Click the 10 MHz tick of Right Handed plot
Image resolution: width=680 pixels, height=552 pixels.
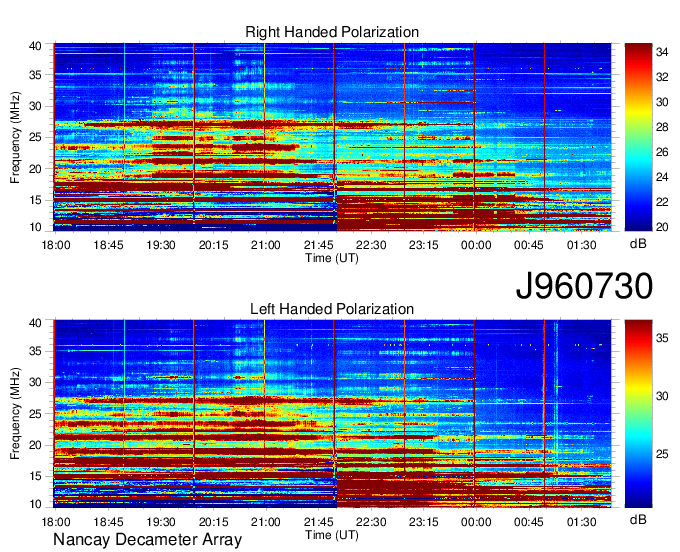point(35,227)
